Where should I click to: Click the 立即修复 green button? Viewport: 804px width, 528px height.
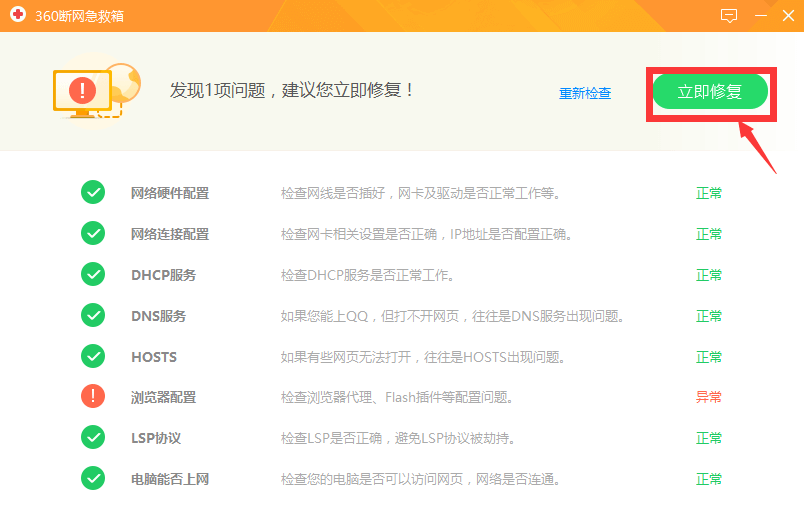tap(710, 92)
